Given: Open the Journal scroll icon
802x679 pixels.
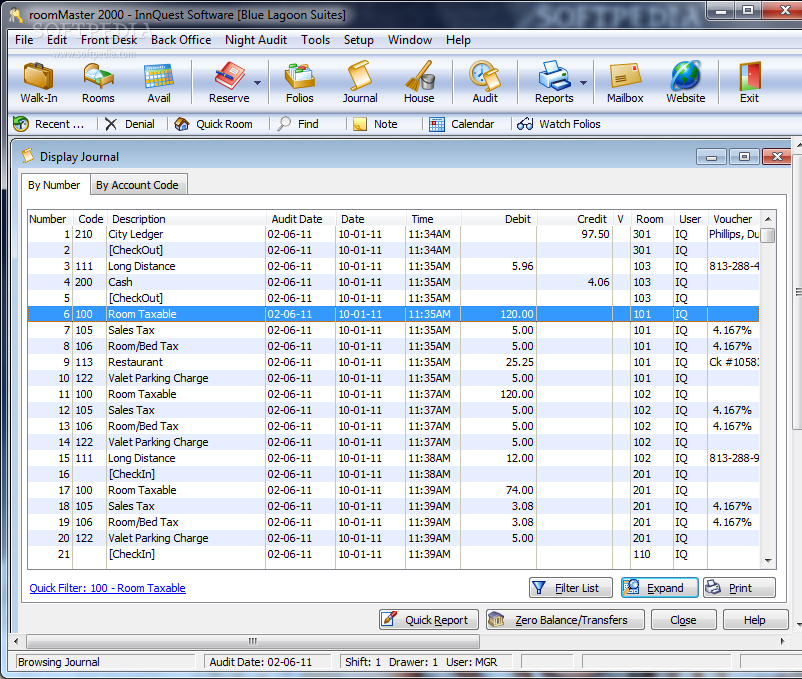Looking at the screenshot, I should (x=360, y=83).
